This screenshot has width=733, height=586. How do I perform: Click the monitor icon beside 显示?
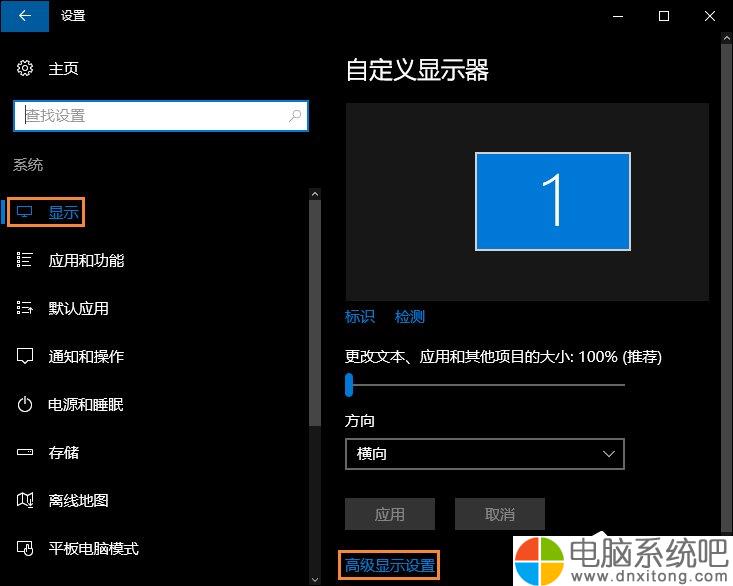24,212
